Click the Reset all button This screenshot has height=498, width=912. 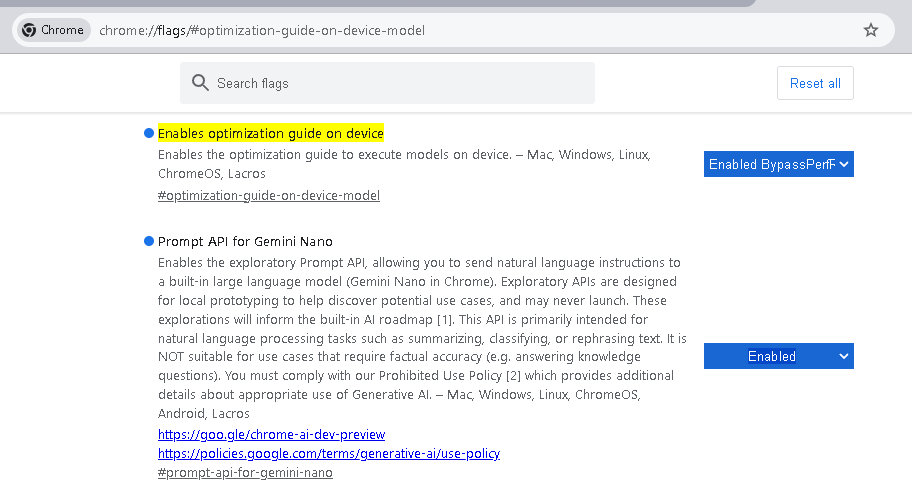coord(815,83)
